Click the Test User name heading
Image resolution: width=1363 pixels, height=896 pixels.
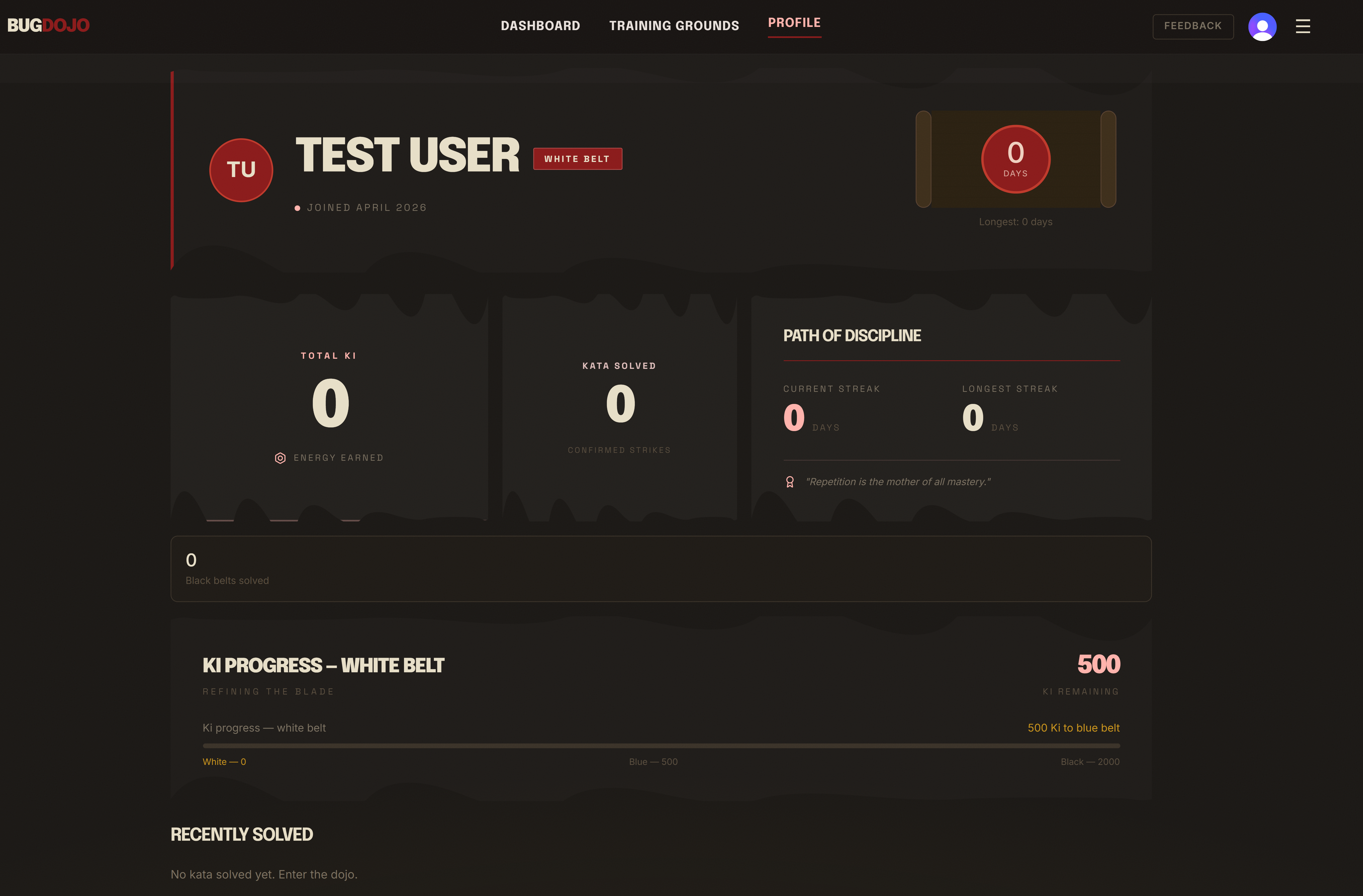(407, 155)
